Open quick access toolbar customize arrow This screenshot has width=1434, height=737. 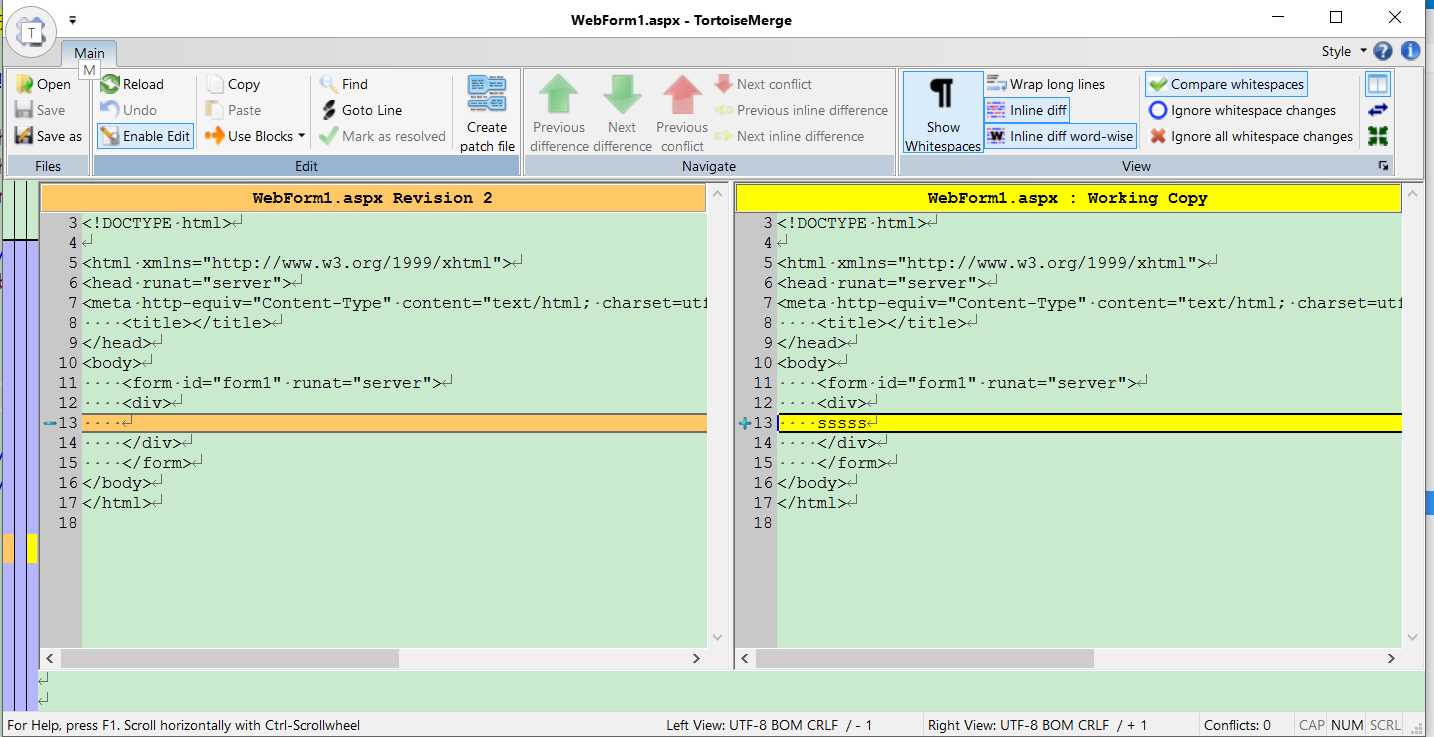(72, 20)
